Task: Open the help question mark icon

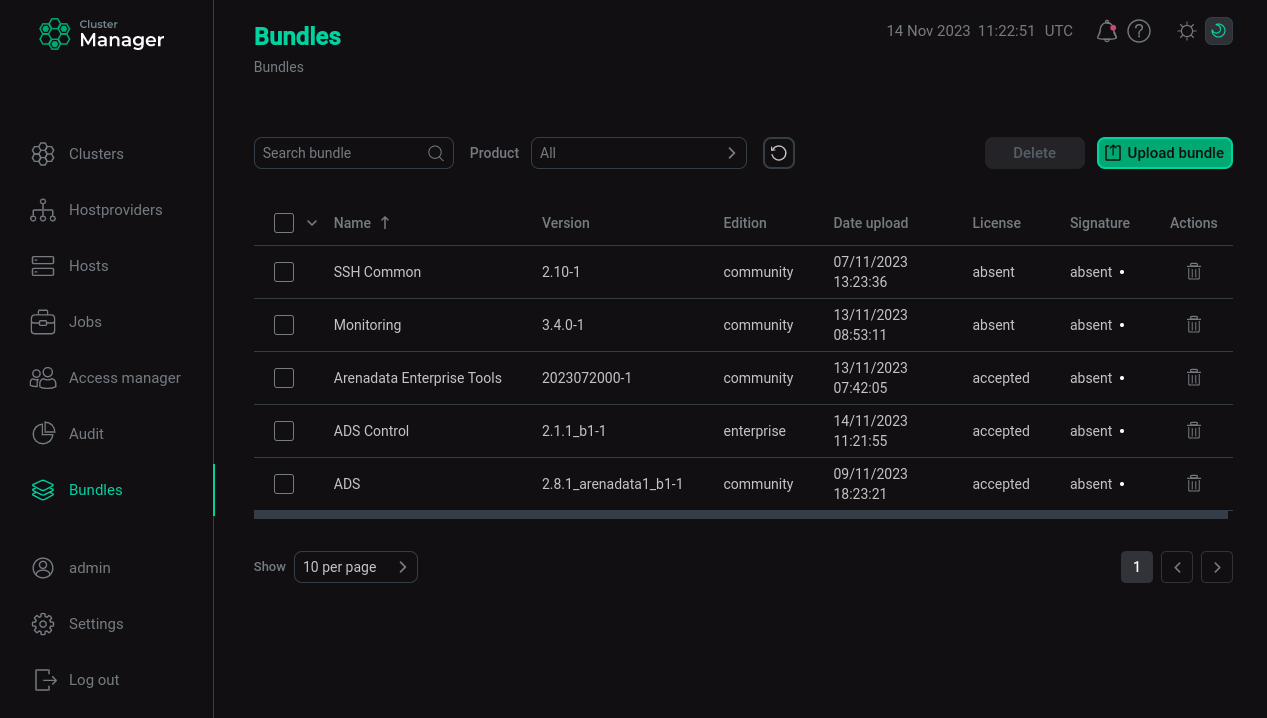Action: pyautogui.click(x=1139, y=31)
